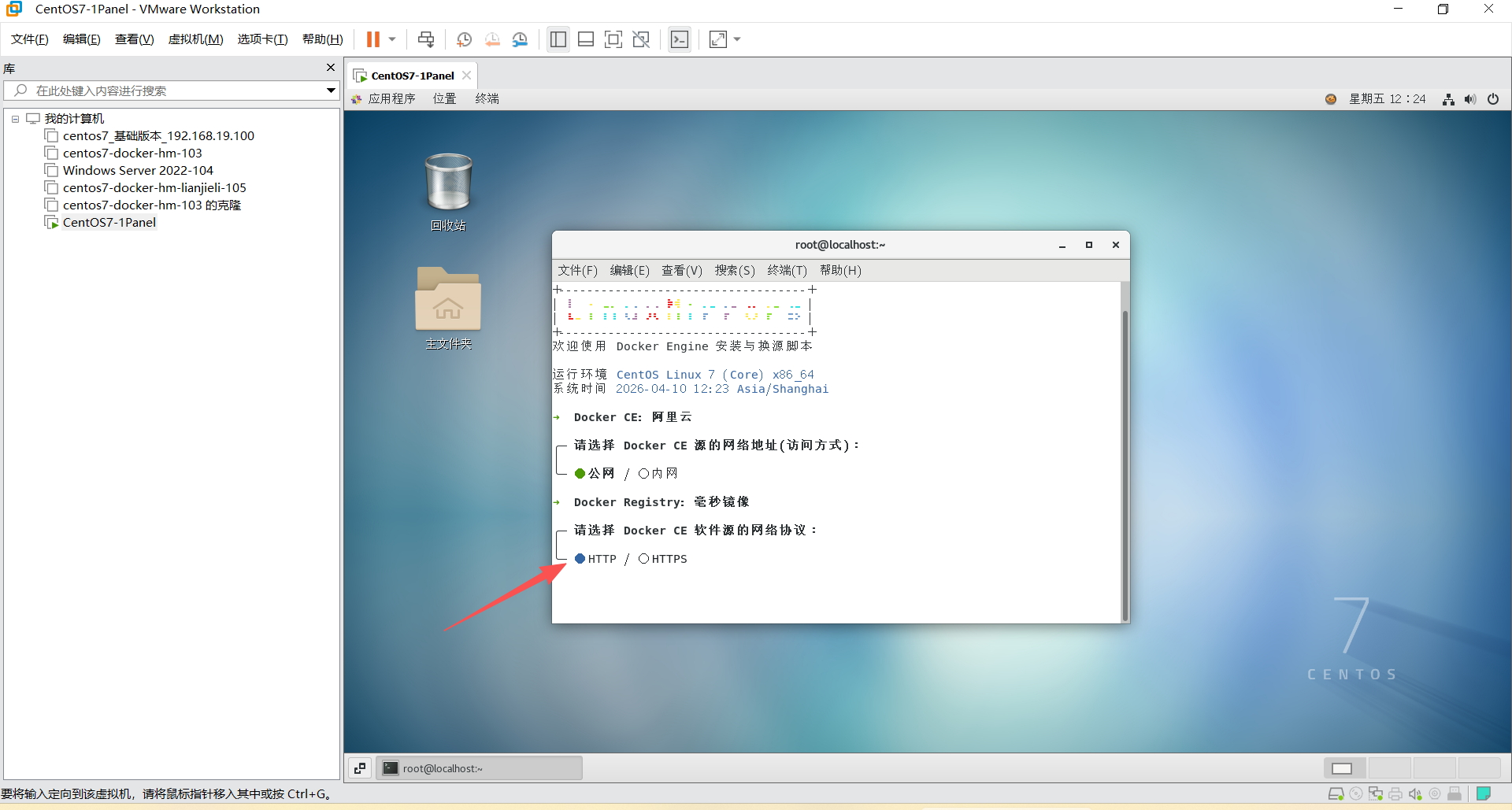1512x810 pixels.
Task: Click the sound card status icon
Action: (1415, 794)
